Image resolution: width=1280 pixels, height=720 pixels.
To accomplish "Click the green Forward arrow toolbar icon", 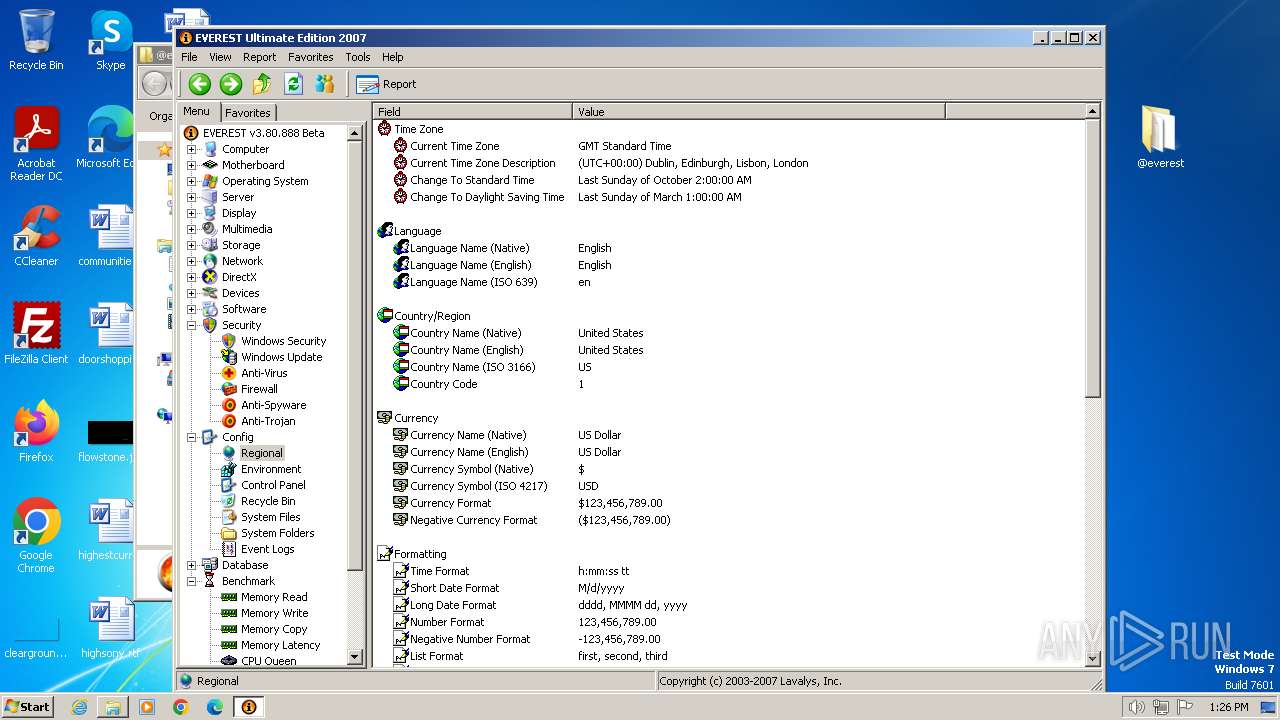I will (x=231, y=84).
